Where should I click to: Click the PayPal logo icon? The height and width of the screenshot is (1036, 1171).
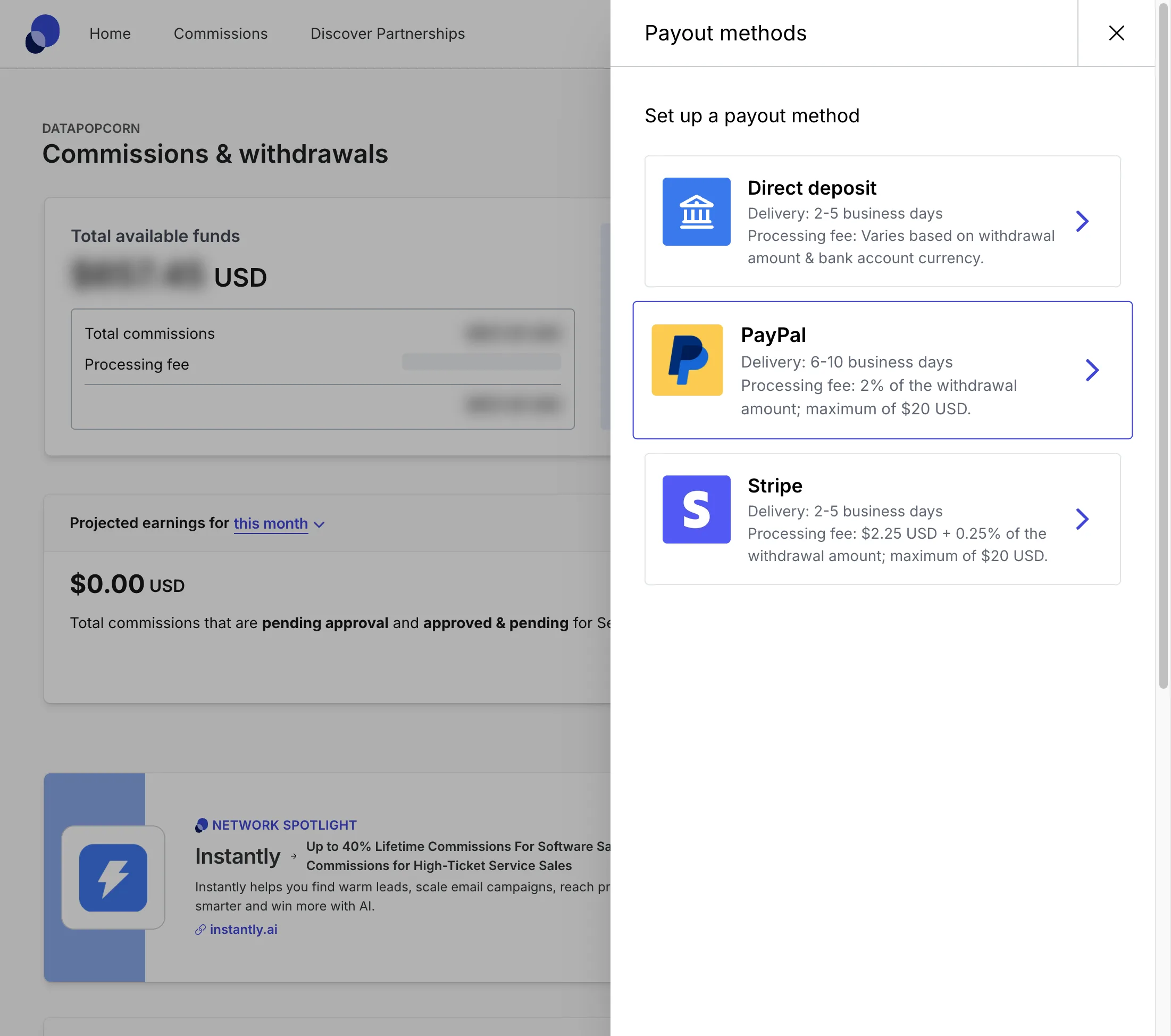point(687,360)
